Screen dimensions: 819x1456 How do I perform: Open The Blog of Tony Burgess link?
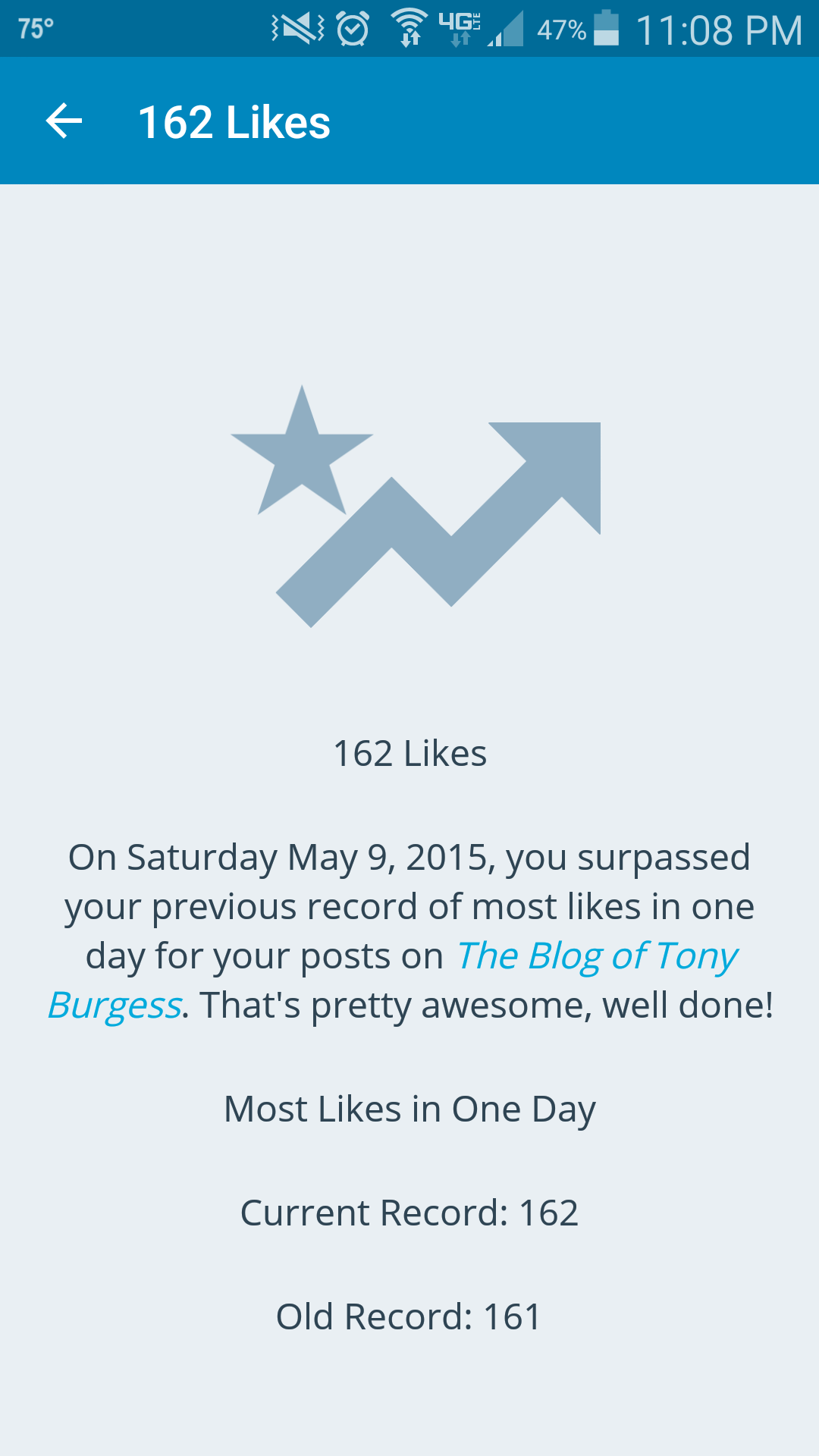point(597,955)
